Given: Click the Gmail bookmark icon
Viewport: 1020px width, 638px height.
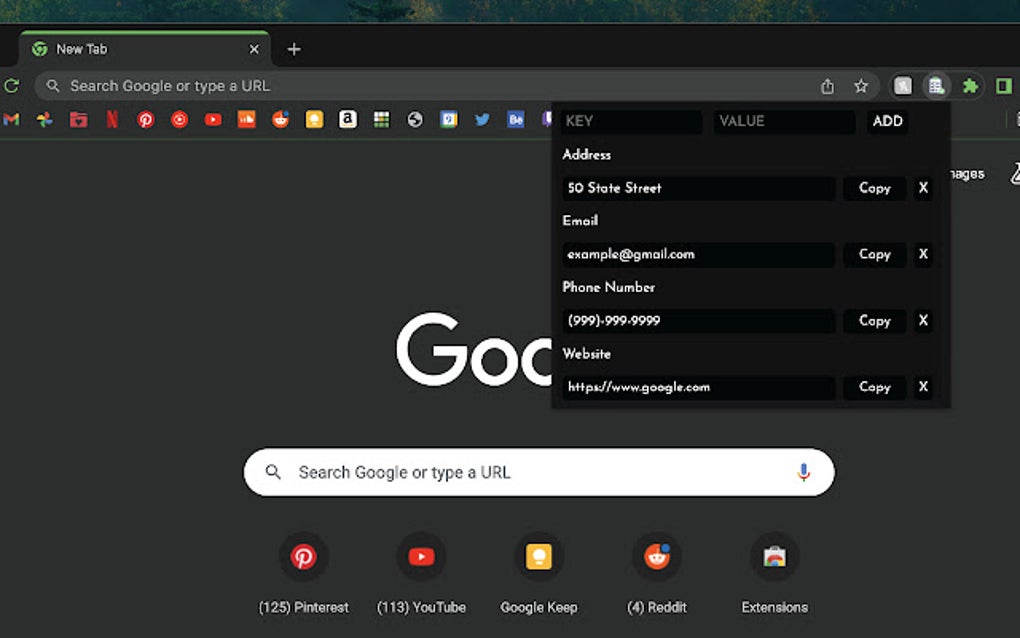Looking at the screenshot, I should [x=12, y=120].
